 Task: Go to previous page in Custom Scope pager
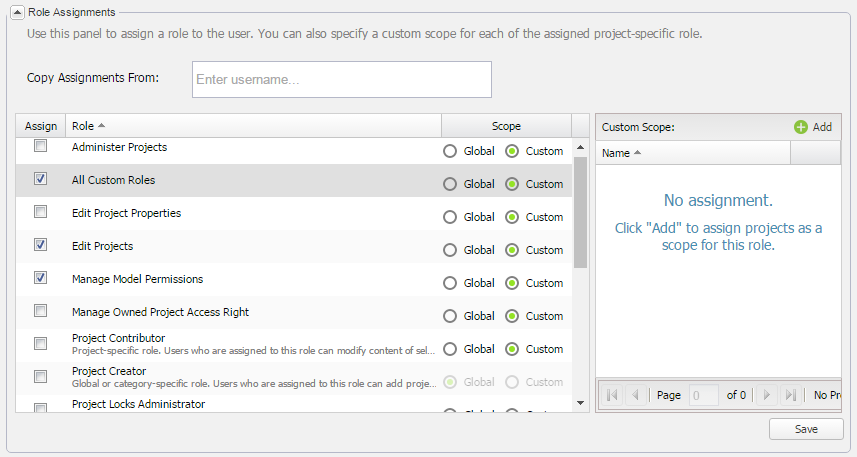pyautogui.click(x=634, y=395)
